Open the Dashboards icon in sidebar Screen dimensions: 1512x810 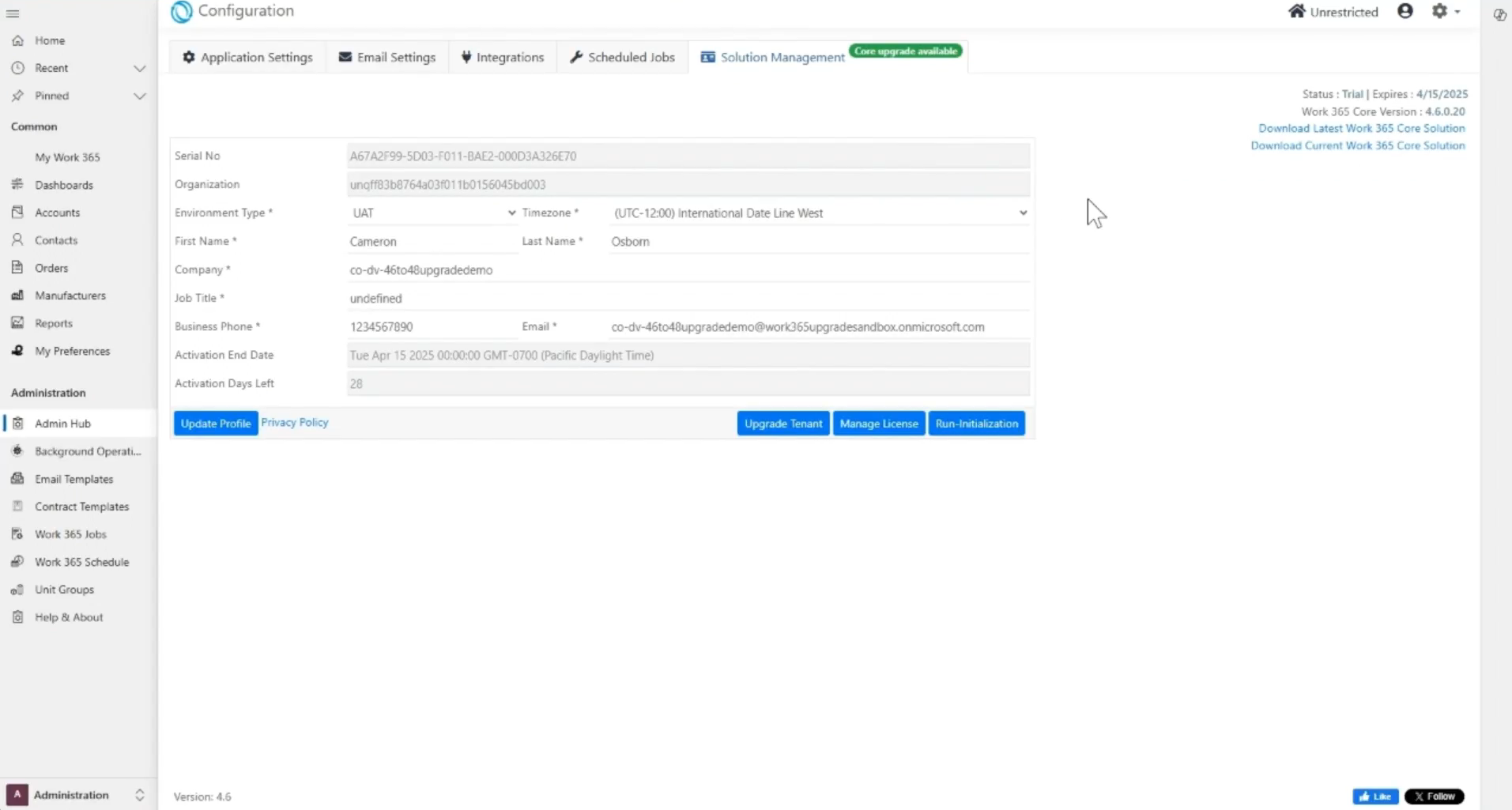click(x=17, y=185)
